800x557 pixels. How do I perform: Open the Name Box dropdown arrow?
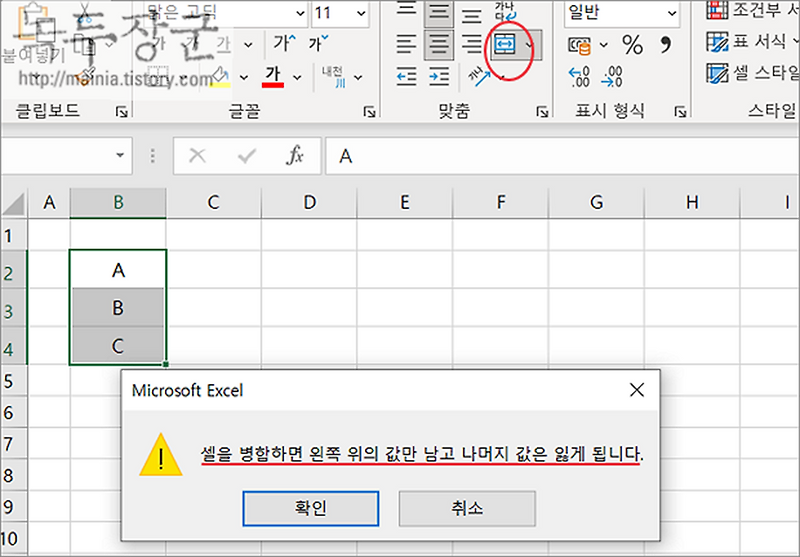tap(120, 155)
